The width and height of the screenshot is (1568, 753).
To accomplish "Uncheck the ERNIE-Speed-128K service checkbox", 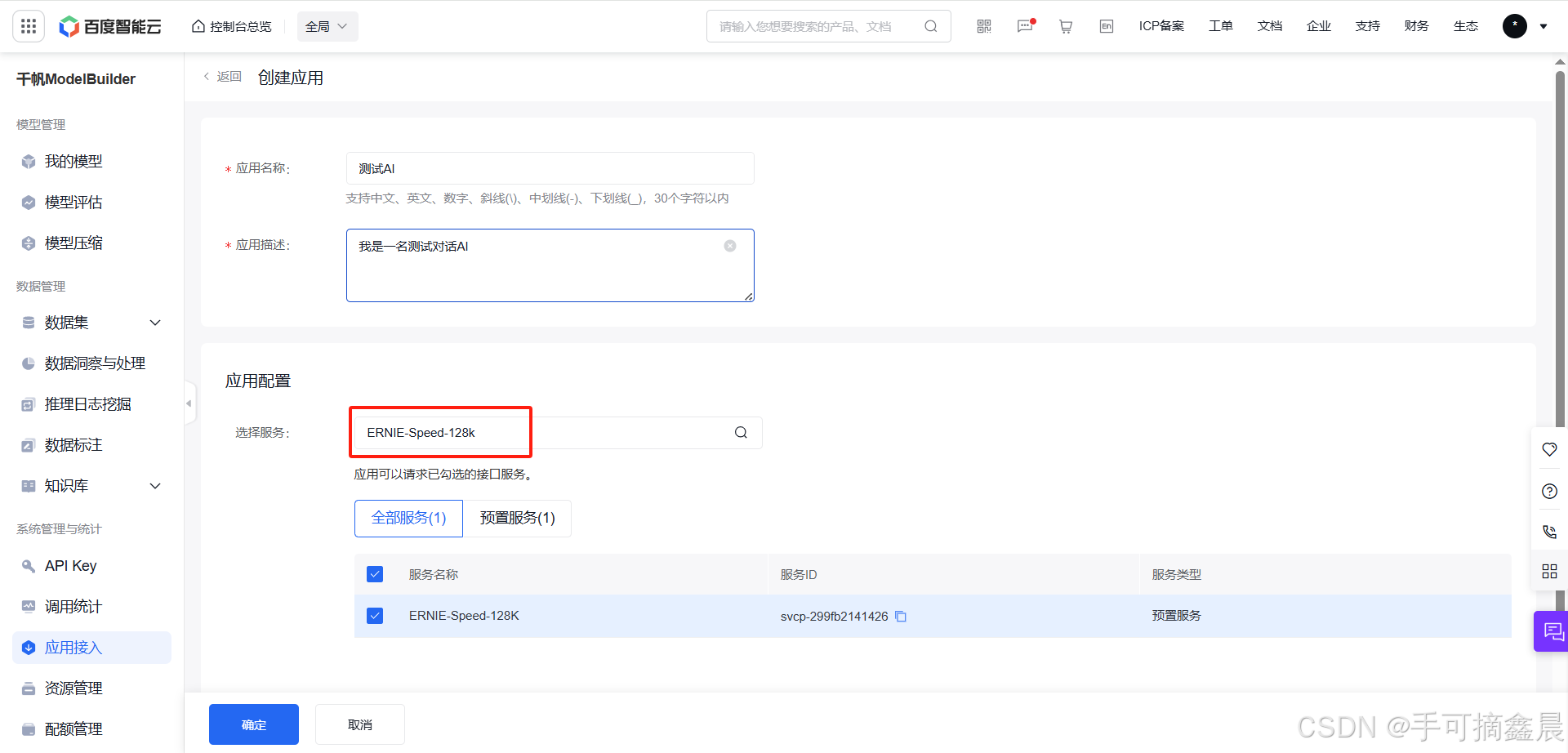I will pyautogui.click(x=375, y=616).
